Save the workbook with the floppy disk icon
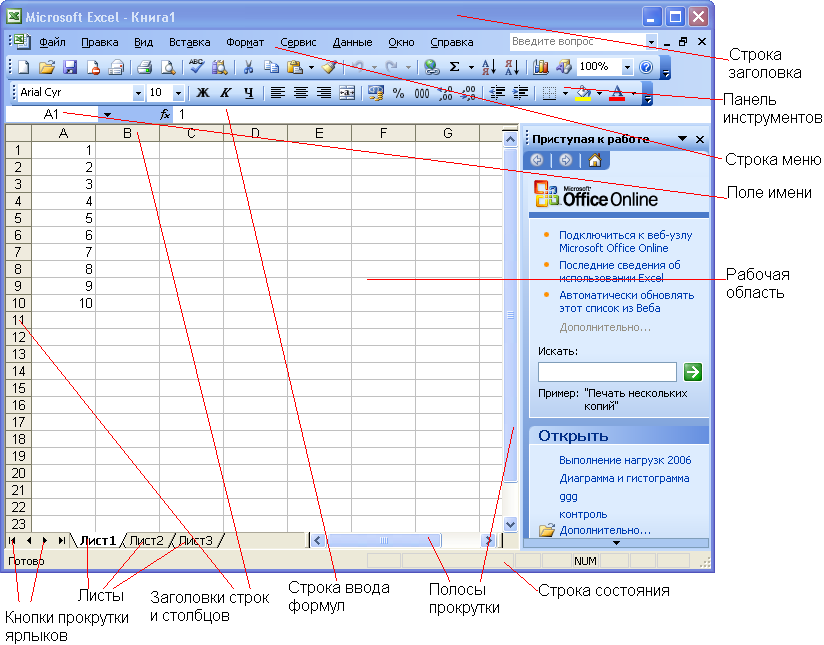 (x=70, y=67)
